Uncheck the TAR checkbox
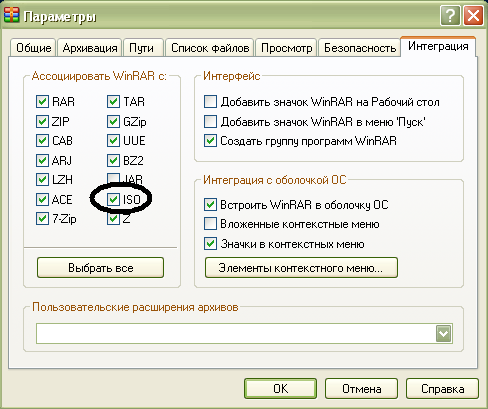The image size is (488, 409). click(113, 101)
